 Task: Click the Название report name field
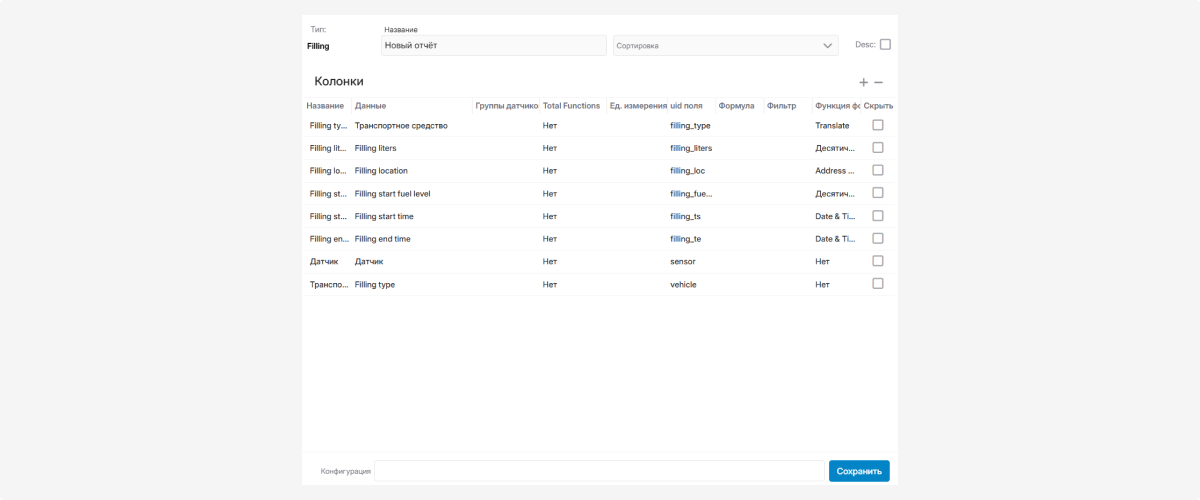494,45
